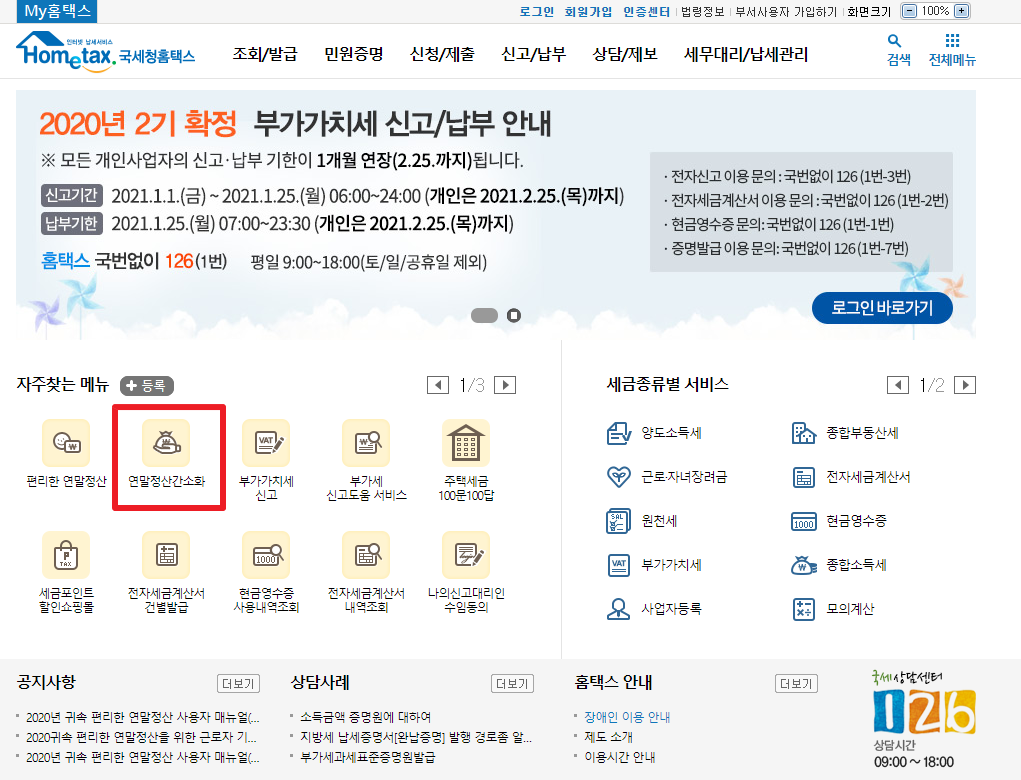
Task: Click the 원천세 service icon
Action: click(619, 521)
